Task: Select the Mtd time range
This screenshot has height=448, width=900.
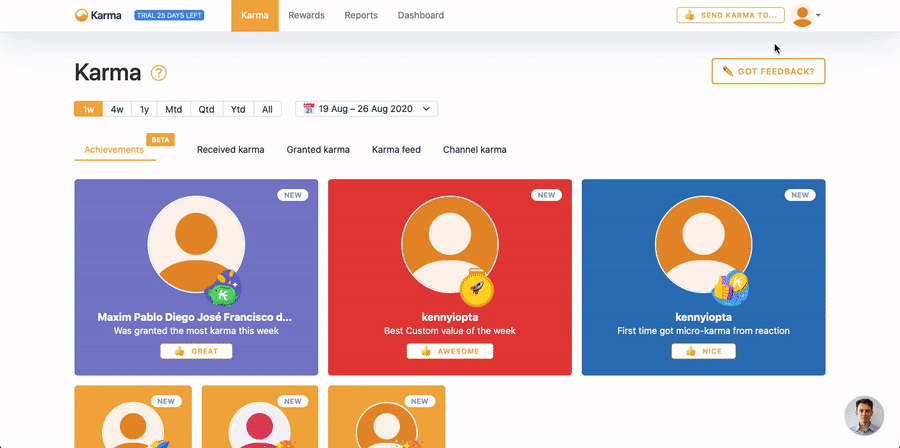Action: pyautogui.click(x=174, y=109)
